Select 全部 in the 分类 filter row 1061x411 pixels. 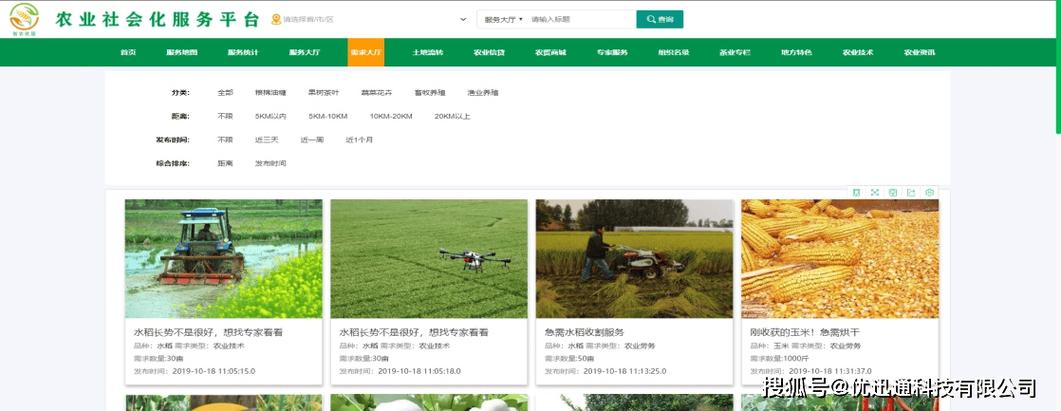click(x=225, y=93)
